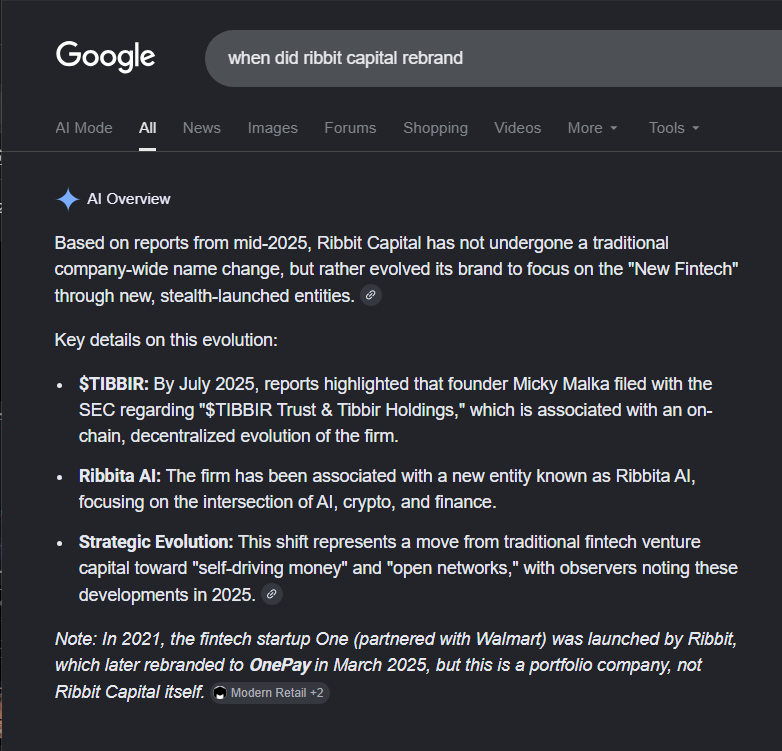Click the bold Ribbita AI bullet heading

(120, 476)
